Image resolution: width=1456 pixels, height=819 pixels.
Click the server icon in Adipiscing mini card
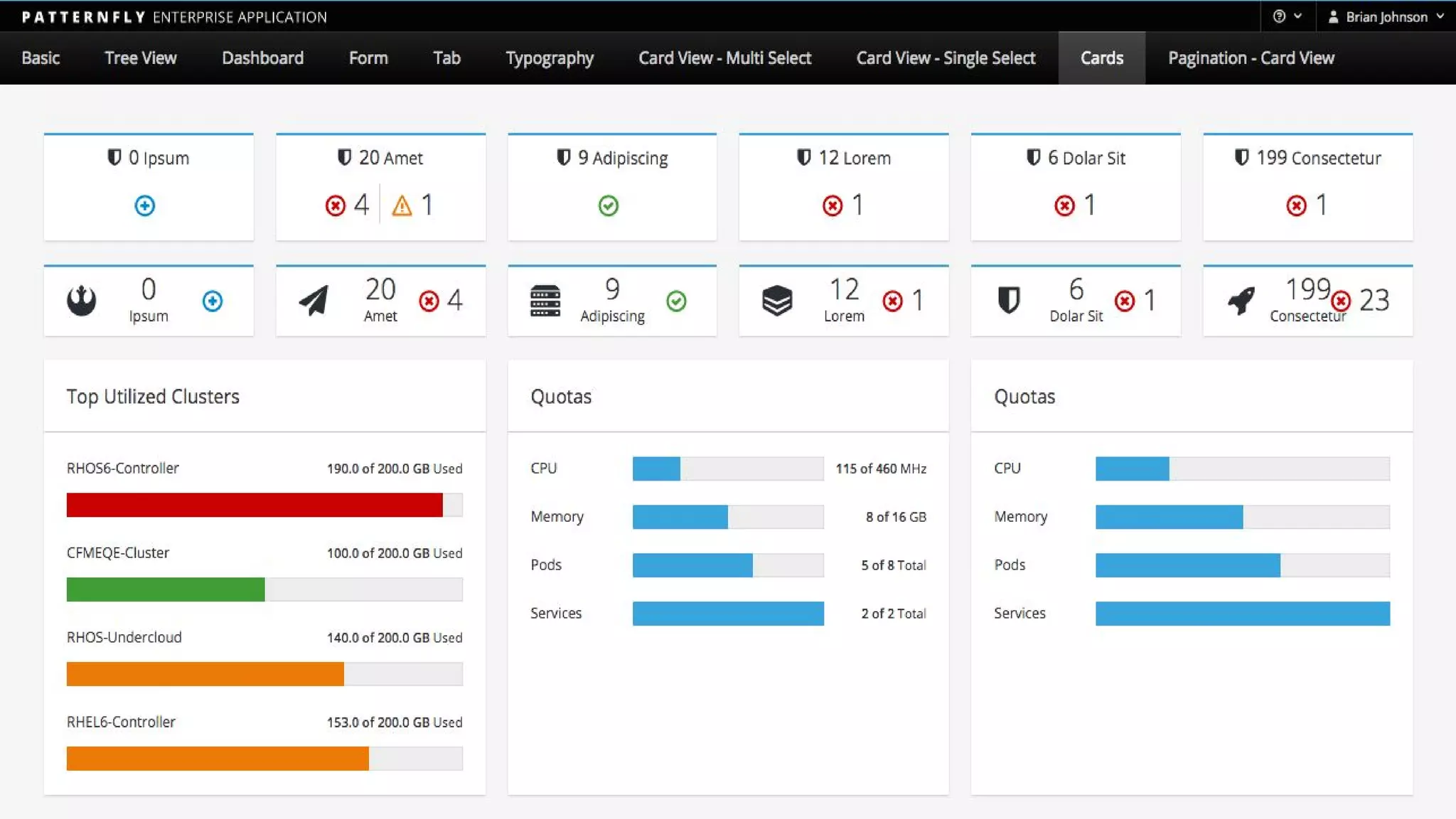545,301
